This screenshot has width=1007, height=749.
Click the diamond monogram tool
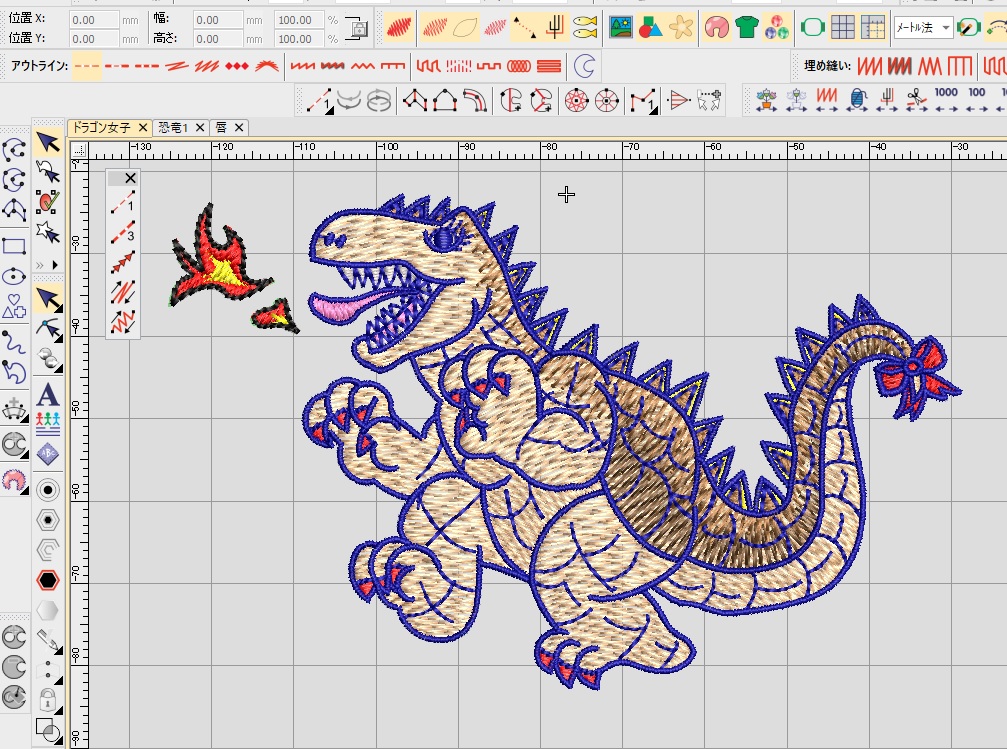point(48,454)
